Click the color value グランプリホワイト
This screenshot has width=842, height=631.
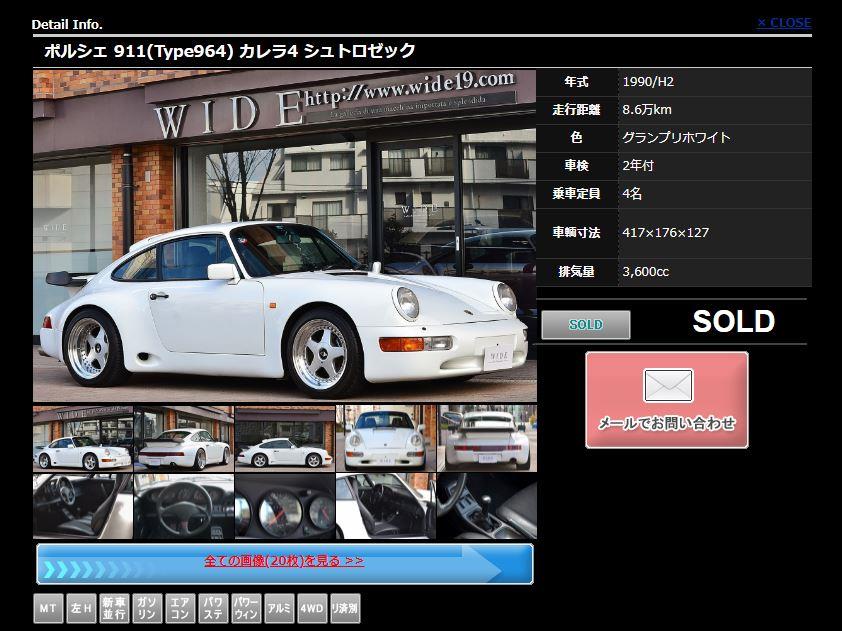pos(677,137)
